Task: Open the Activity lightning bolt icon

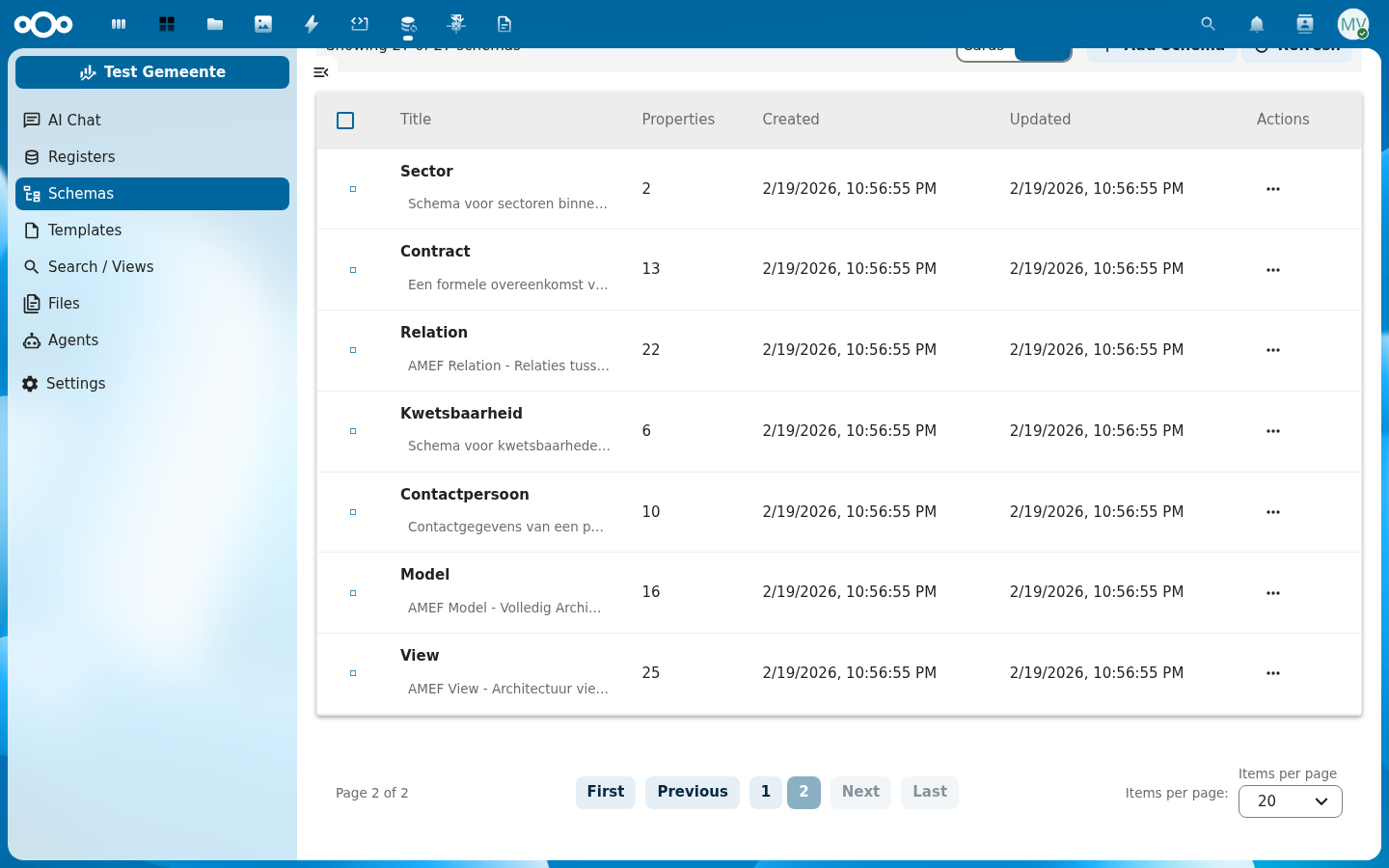Action: 312,24
